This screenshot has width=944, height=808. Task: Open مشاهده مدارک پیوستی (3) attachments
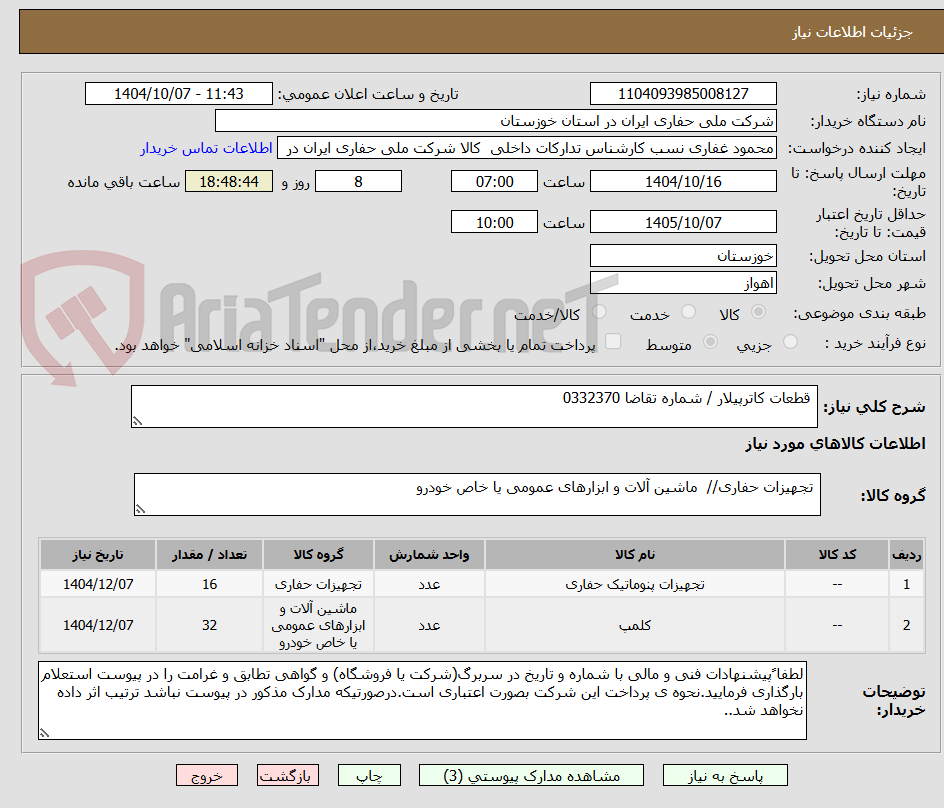tap(531, 775)
